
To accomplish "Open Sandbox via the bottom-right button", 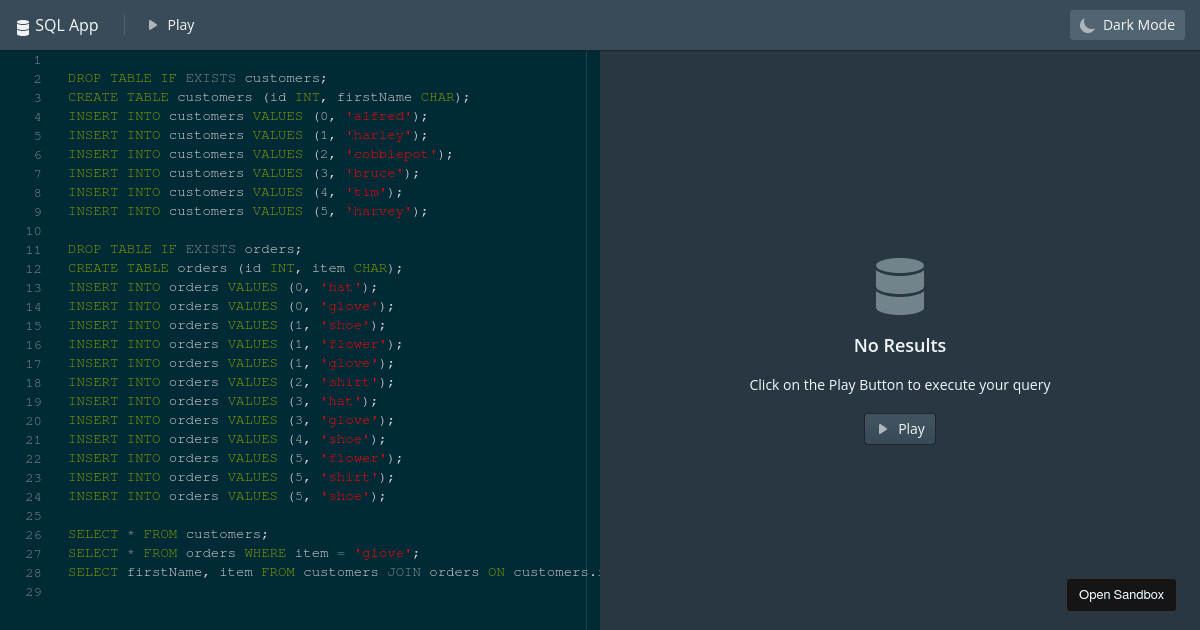I will [1121, 594].
